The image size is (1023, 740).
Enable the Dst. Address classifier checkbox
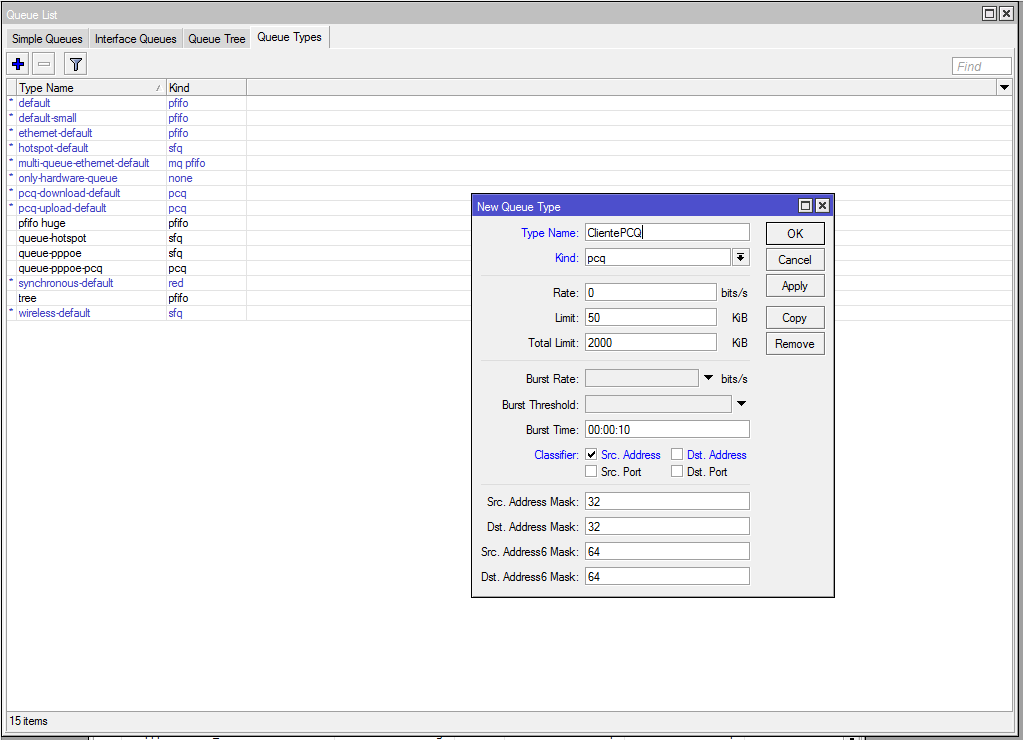tap(678, 455)
